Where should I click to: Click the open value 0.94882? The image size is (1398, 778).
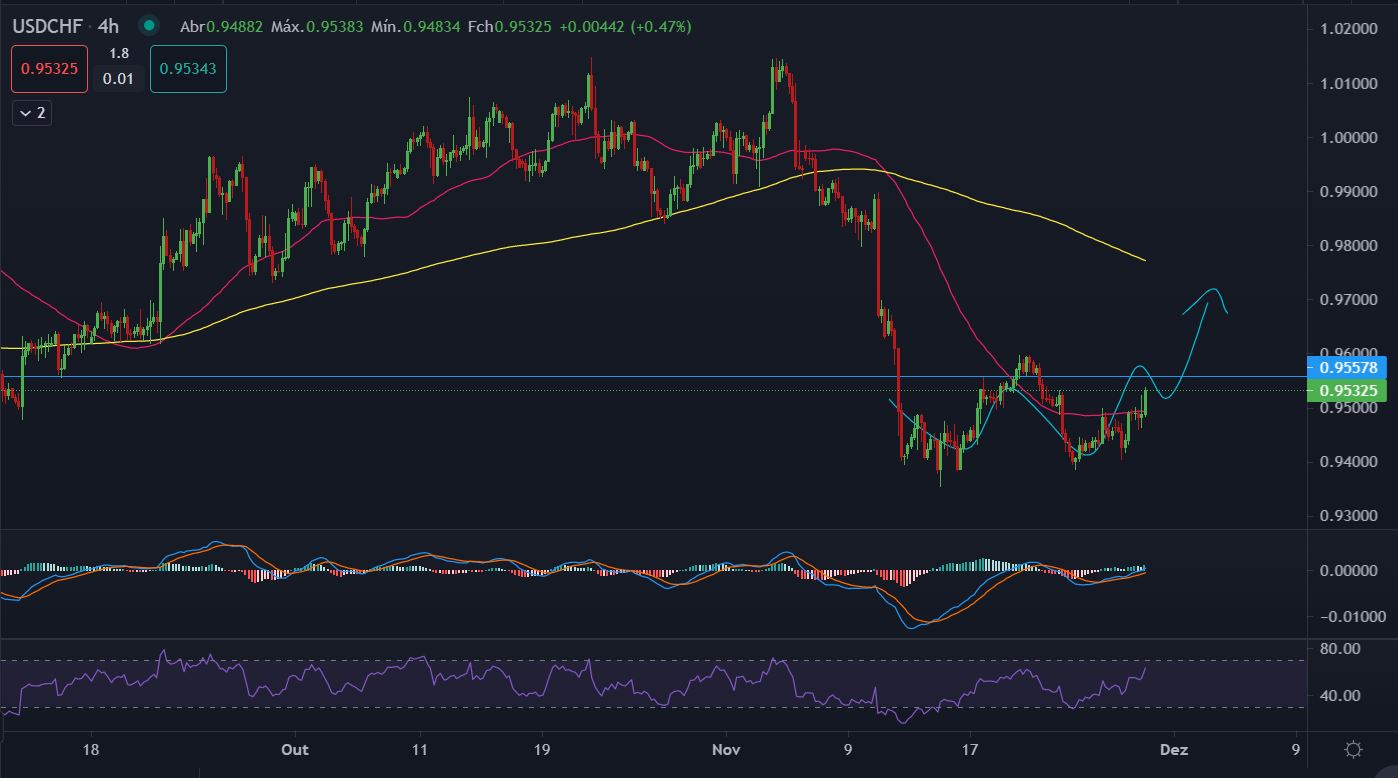coord(235,26)
